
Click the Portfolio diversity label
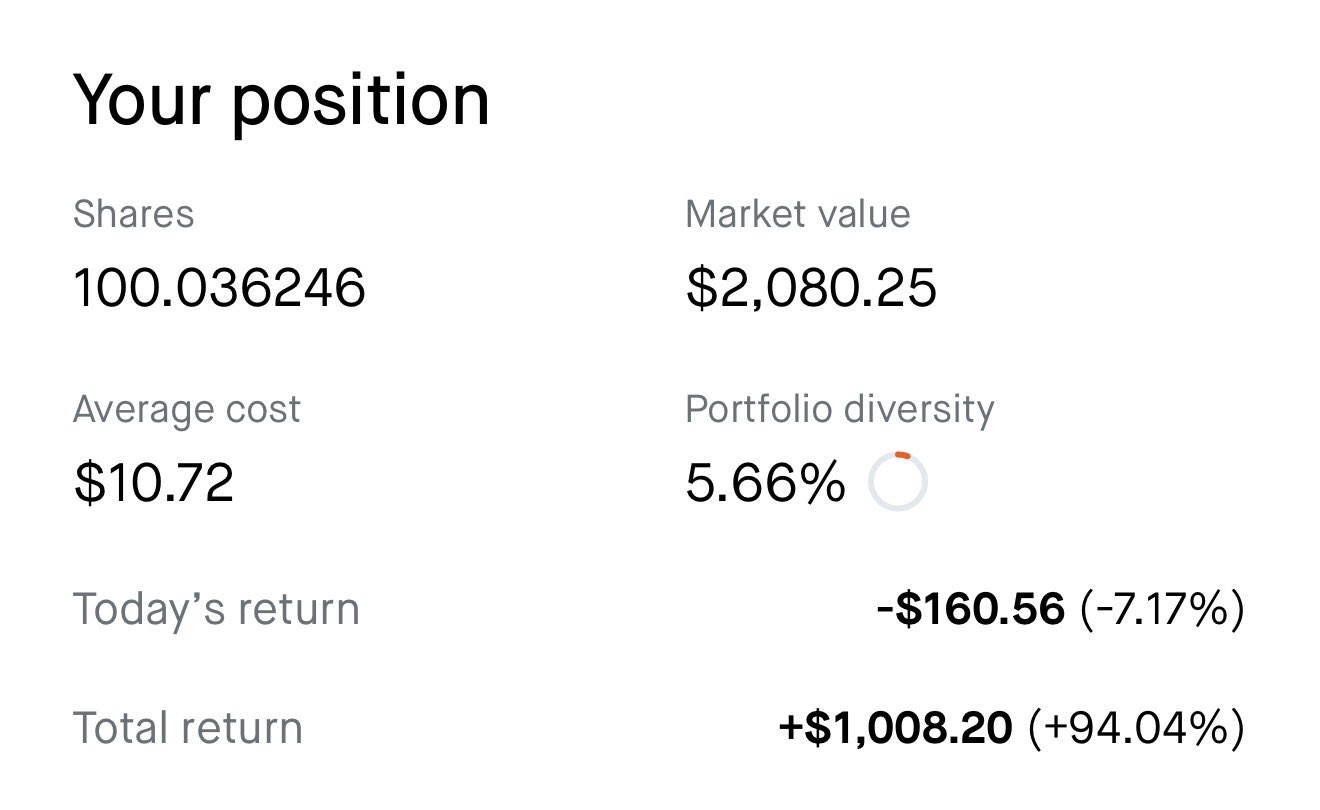(840, 410)
